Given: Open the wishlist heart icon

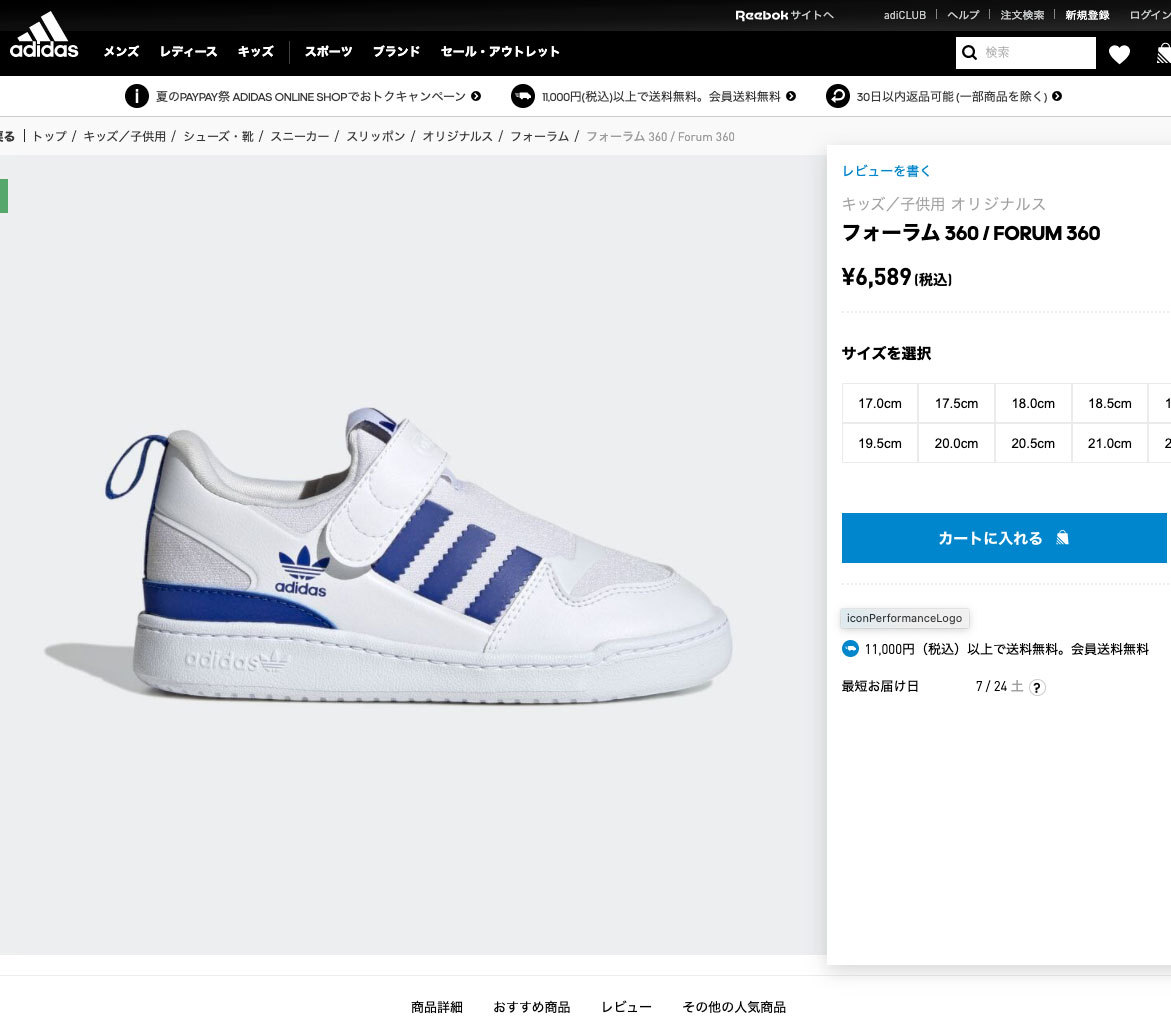Looking at the screenshot, I should [1119, 54].
